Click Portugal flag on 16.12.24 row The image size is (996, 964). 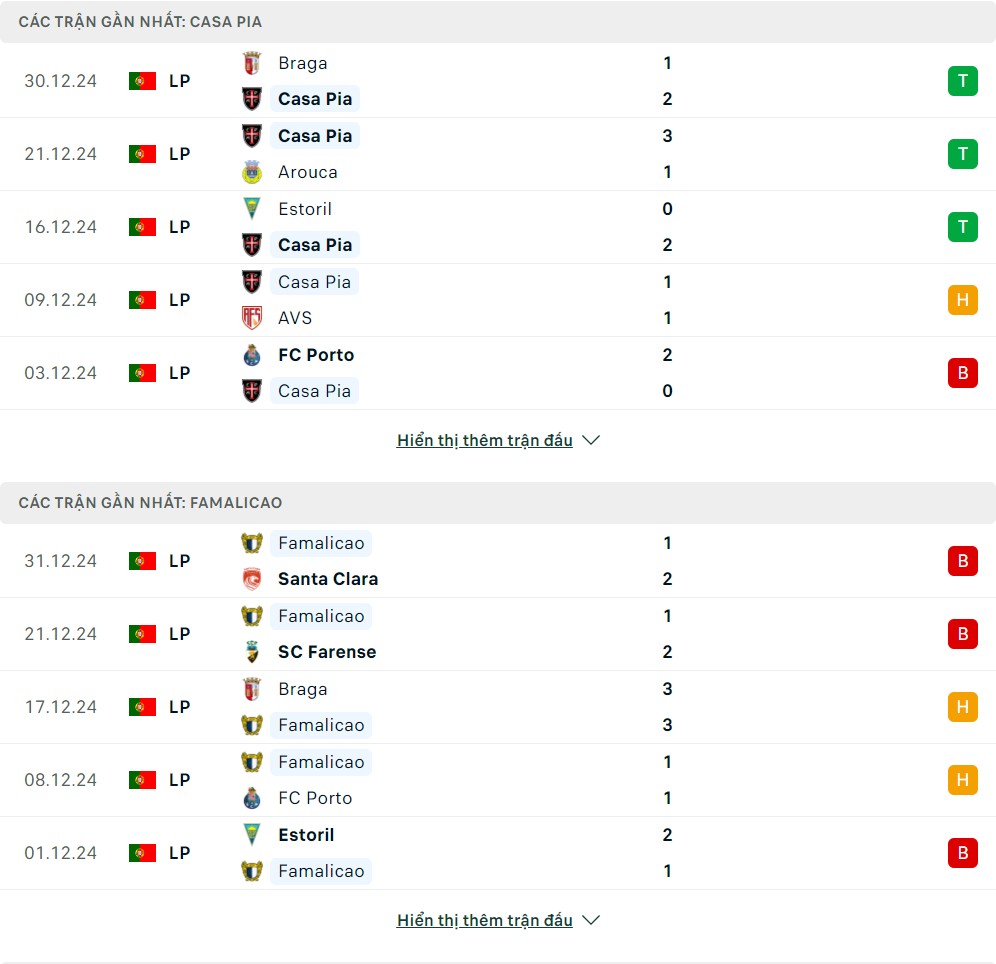click(x=142, y=227)
